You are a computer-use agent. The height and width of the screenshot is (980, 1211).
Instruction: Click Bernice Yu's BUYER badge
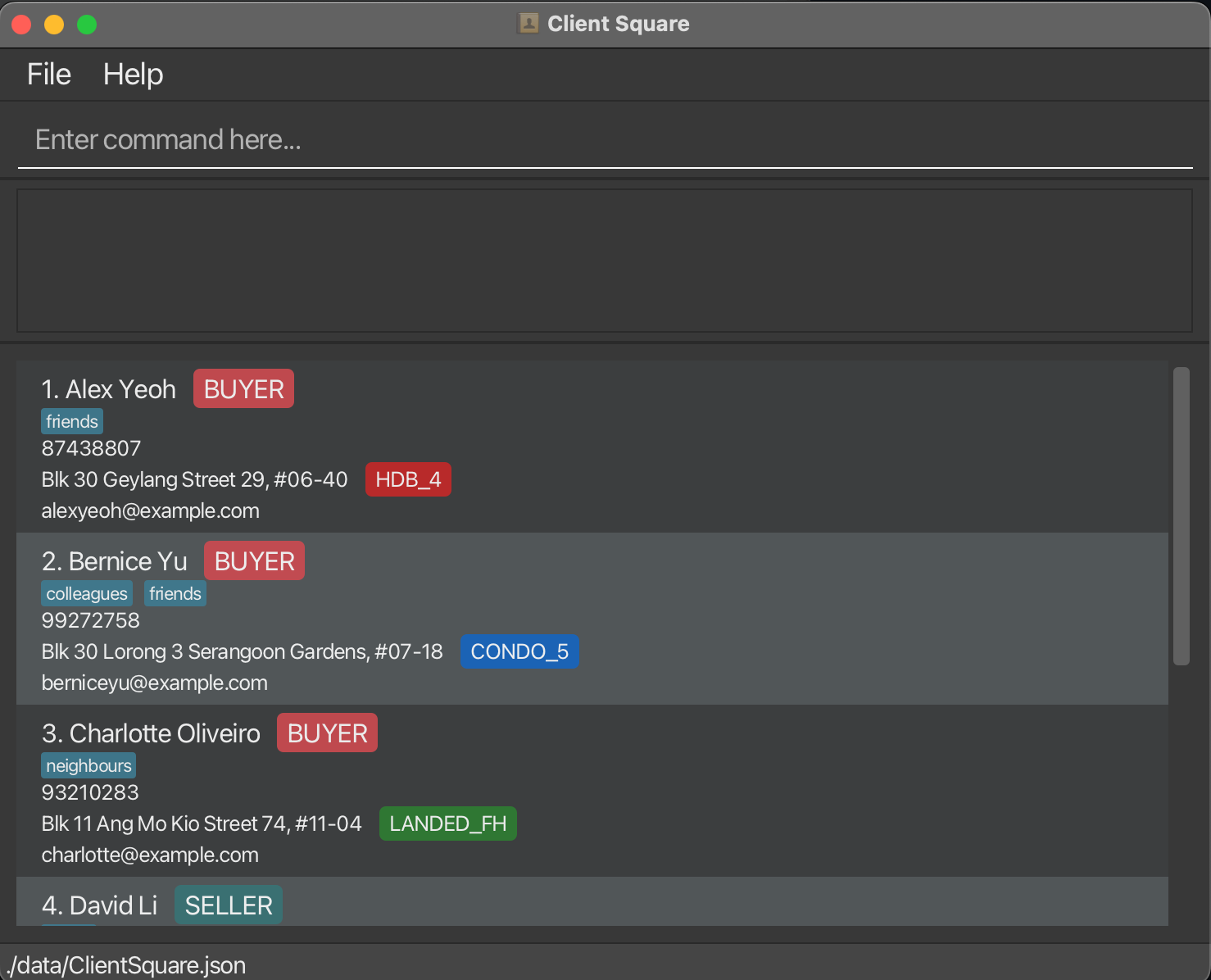pos(254,561)
